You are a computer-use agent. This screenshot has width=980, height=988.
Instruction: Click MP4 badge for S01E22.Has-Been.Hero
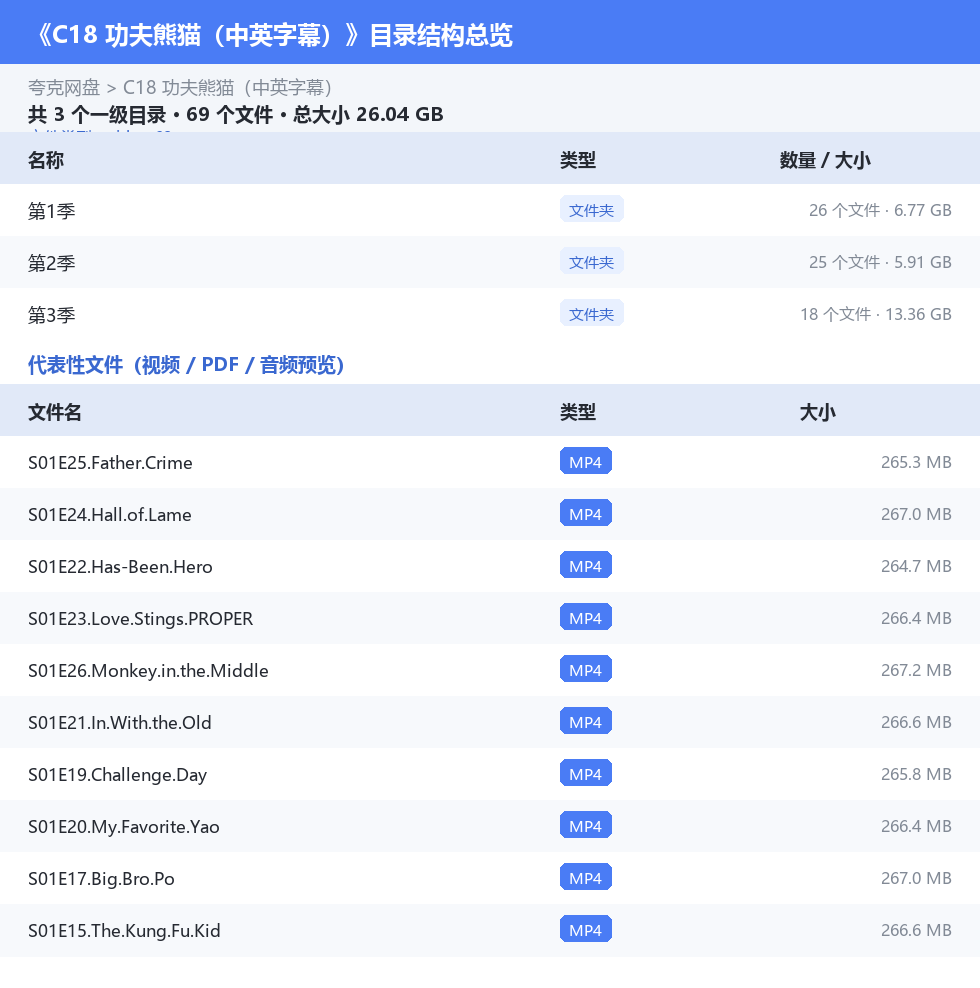[585, 566]
